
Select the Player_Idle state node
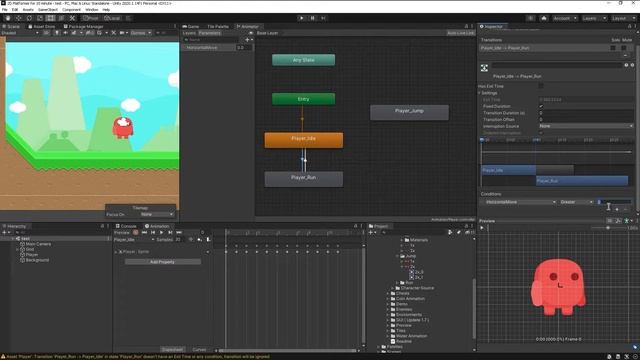pyautogui.click(x=304, y=140)
